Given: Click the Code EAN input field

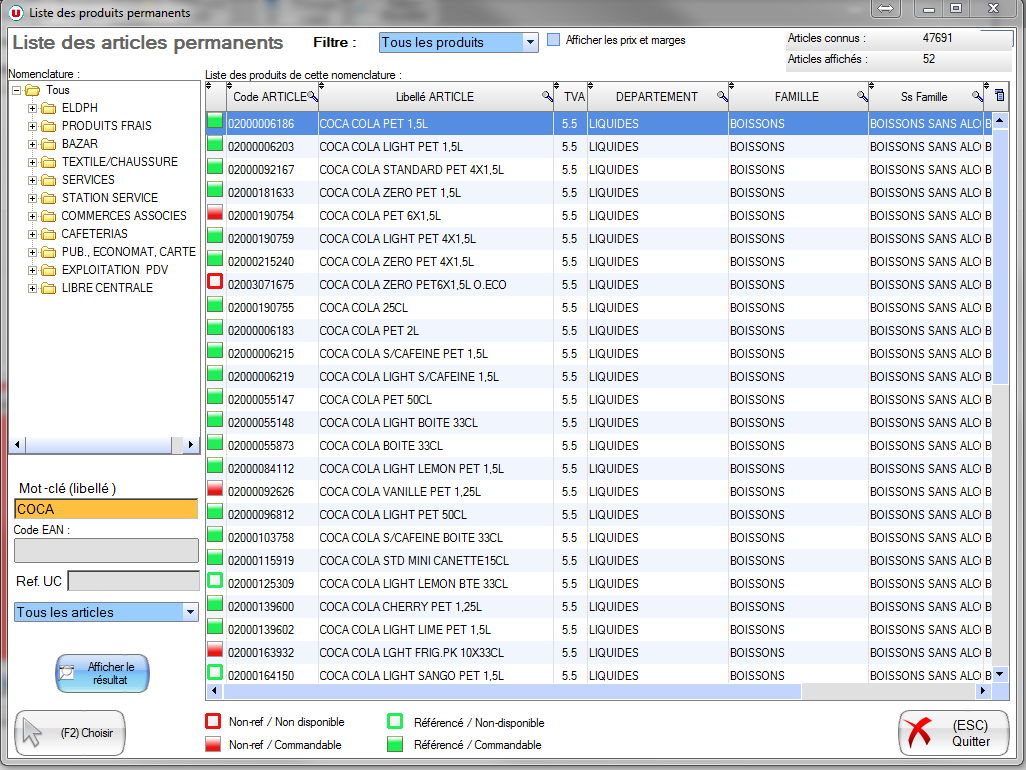Looking at the screenshot, I should [106, 550].
